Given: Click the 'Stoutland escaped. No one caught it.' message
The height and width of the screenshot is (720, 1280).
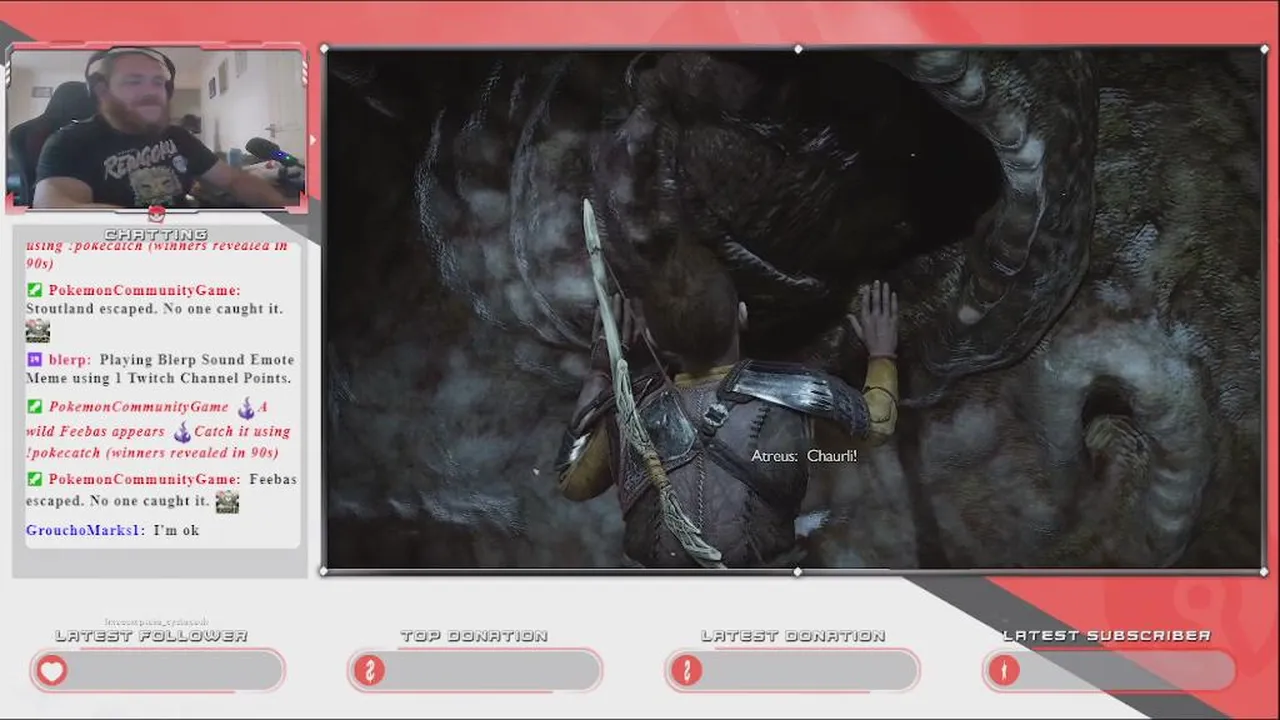Looking at the screenshot, I should click(x=154, y=309).
